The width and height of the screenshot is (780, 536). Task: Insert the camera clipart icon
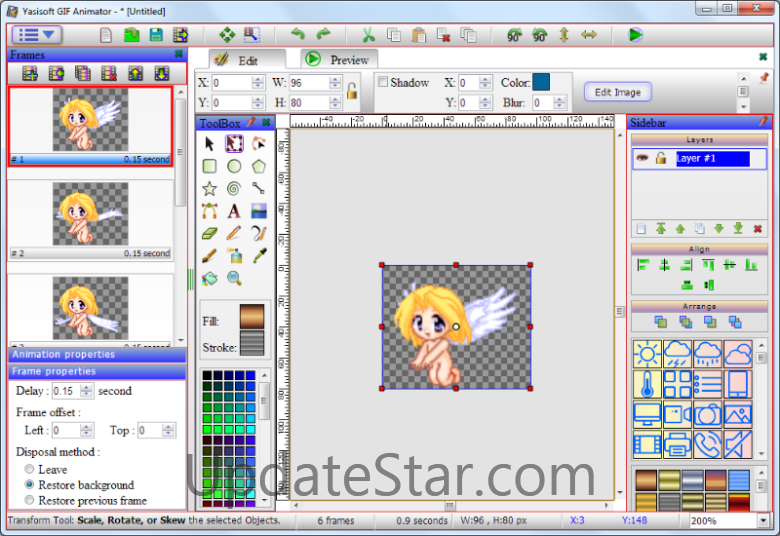[707, 415]
